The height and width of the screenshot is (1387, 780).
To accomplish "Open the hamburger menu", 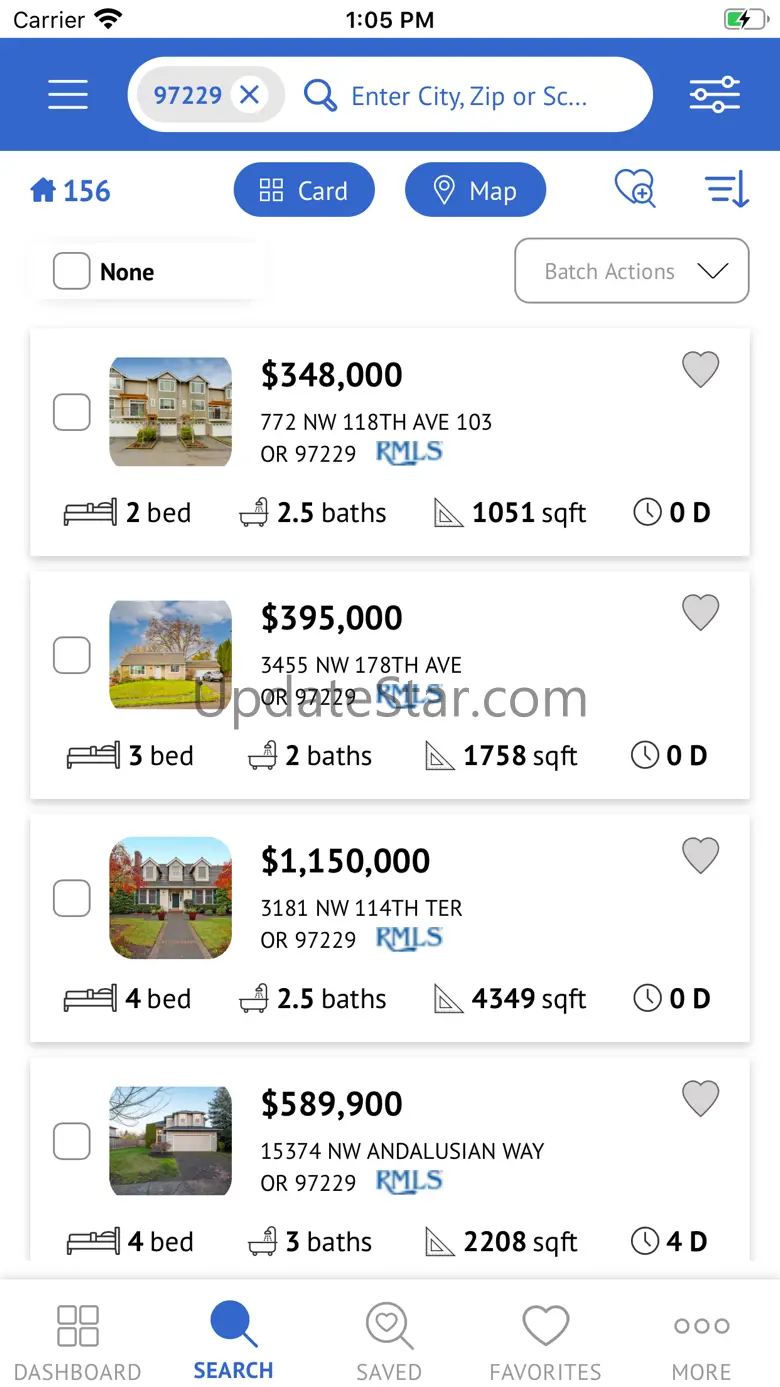I will (68, 95).
